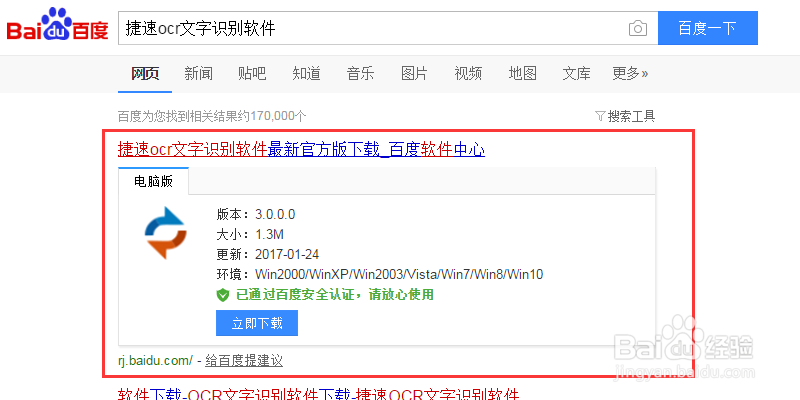Click the rj.baidu.com/ URL
The width and height of the screenshot is (800, 400).
tap(156, 361)
